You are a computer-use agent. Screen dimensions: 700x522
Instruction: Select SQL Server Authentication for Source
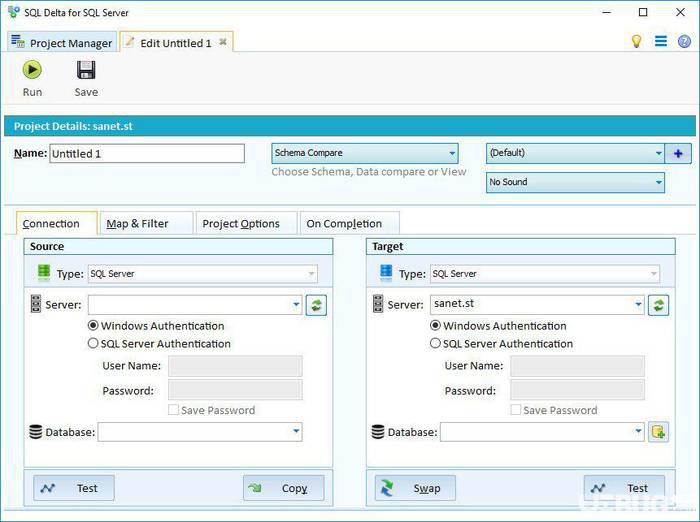[x=93, y=343]
